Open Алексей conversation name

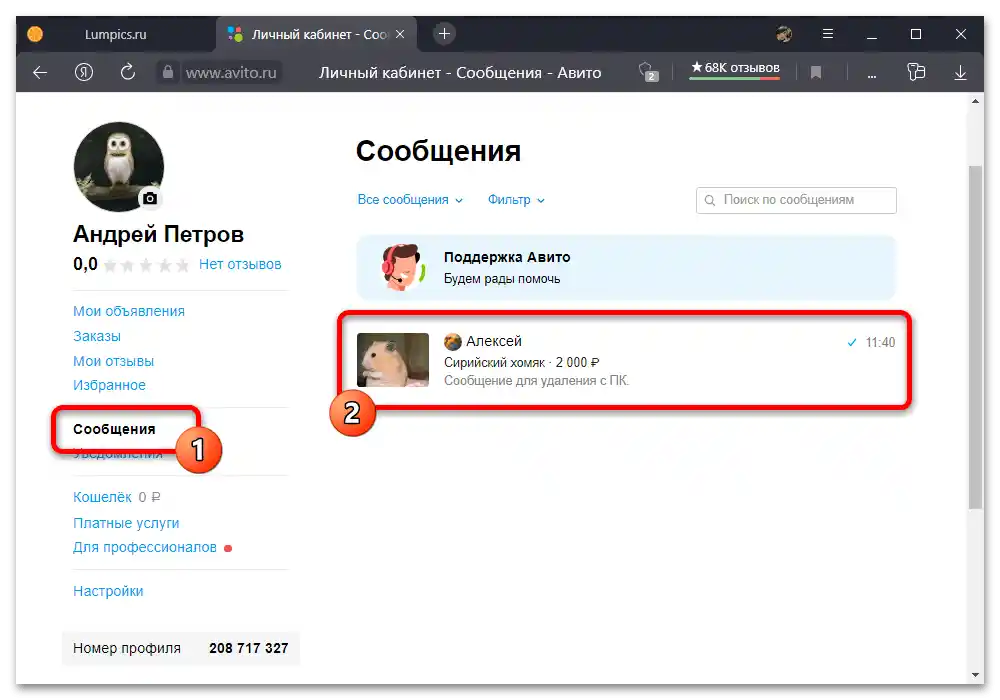[x=494, y=341]
